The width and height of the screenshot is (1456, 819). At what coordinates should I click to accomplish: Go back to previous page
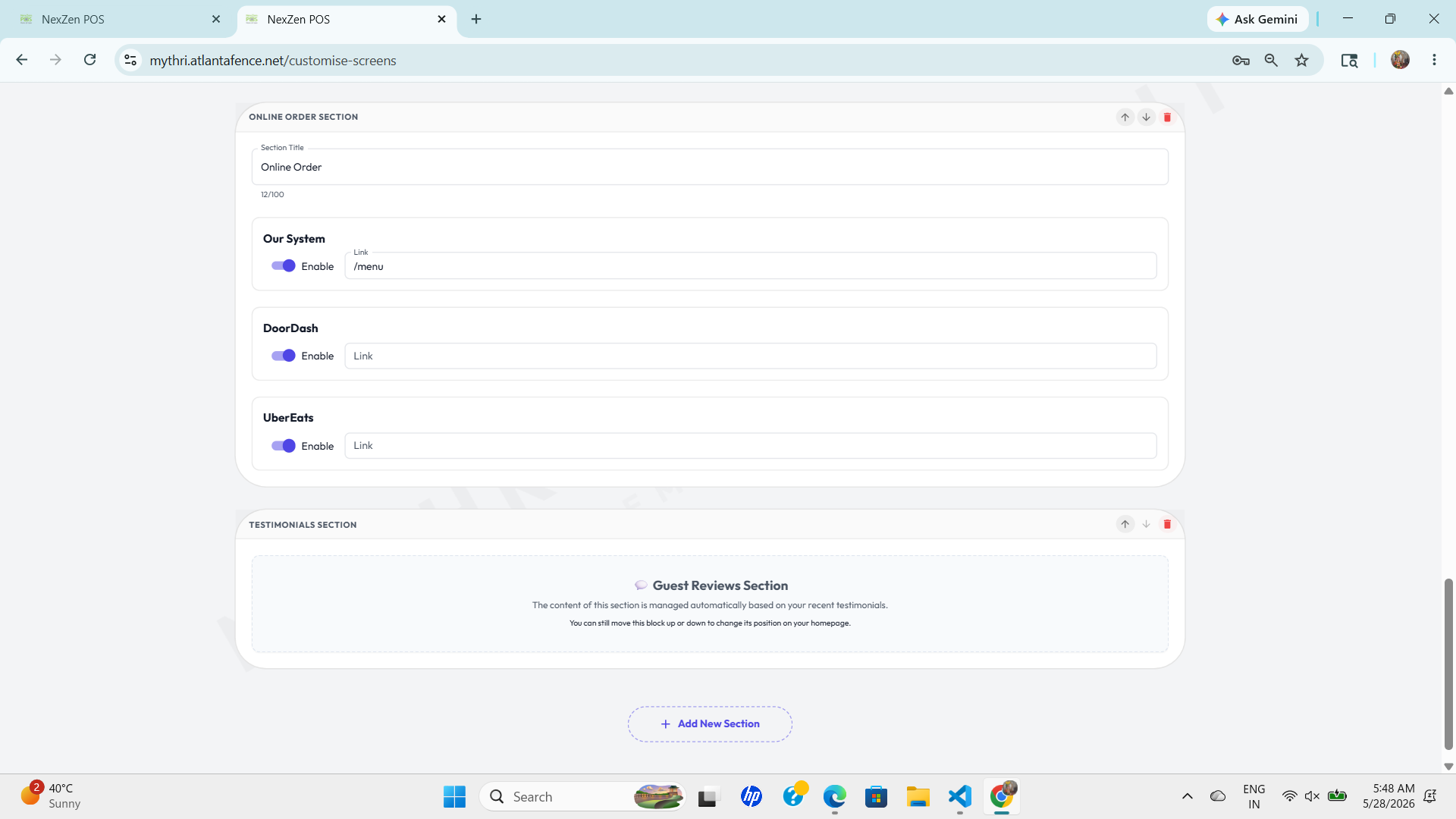click(x=22, y=60)
